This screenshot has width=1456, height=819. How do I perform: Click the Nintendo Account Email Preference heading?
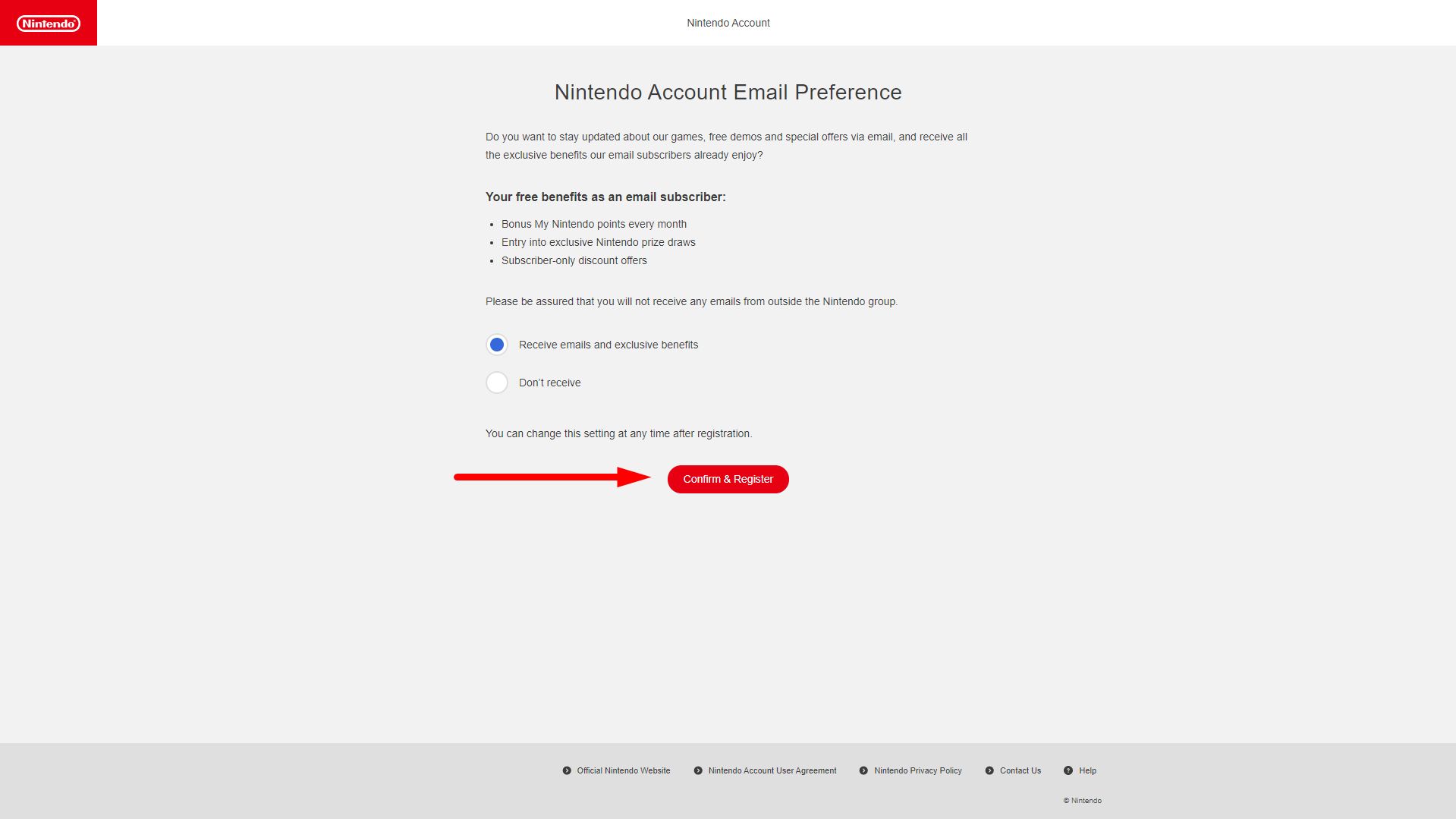728,92
